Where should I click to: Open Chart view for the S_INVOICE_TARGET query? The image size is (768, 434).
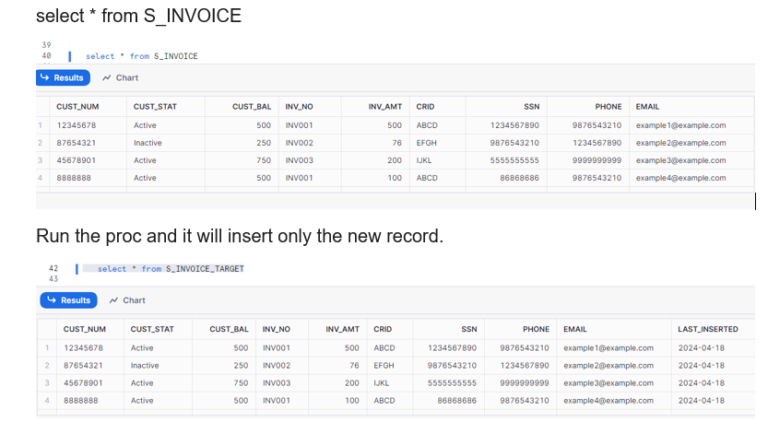[x=127, y=300]
